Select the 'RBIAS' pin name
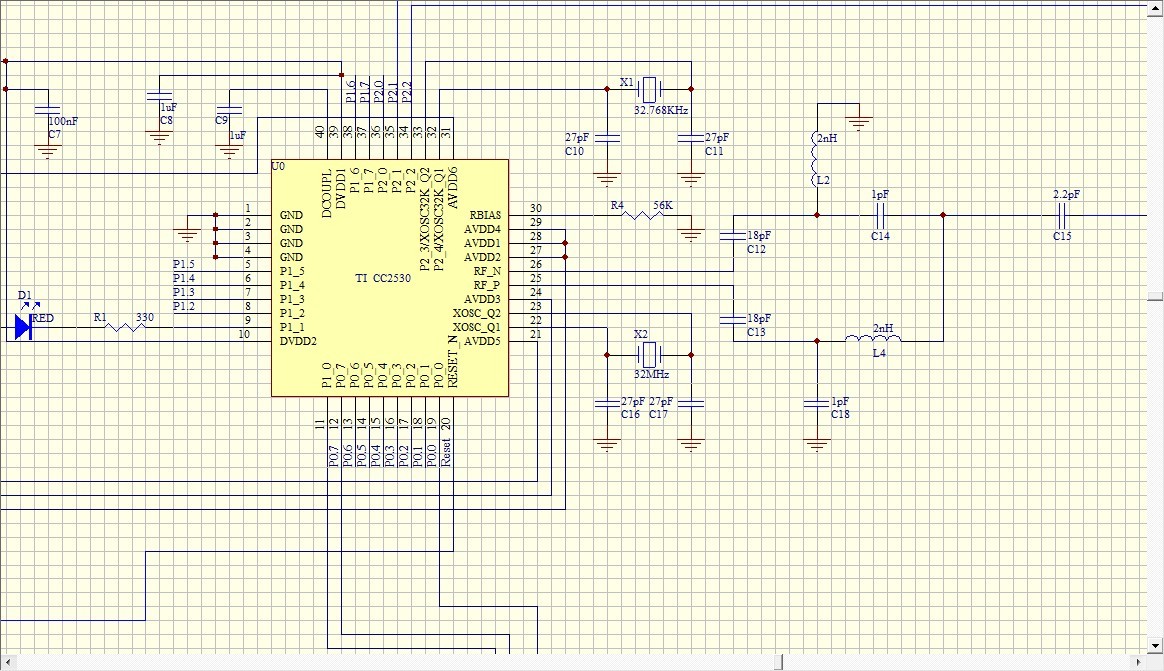Viewport: 1164px width, 671px height. (x=485, y=215)
